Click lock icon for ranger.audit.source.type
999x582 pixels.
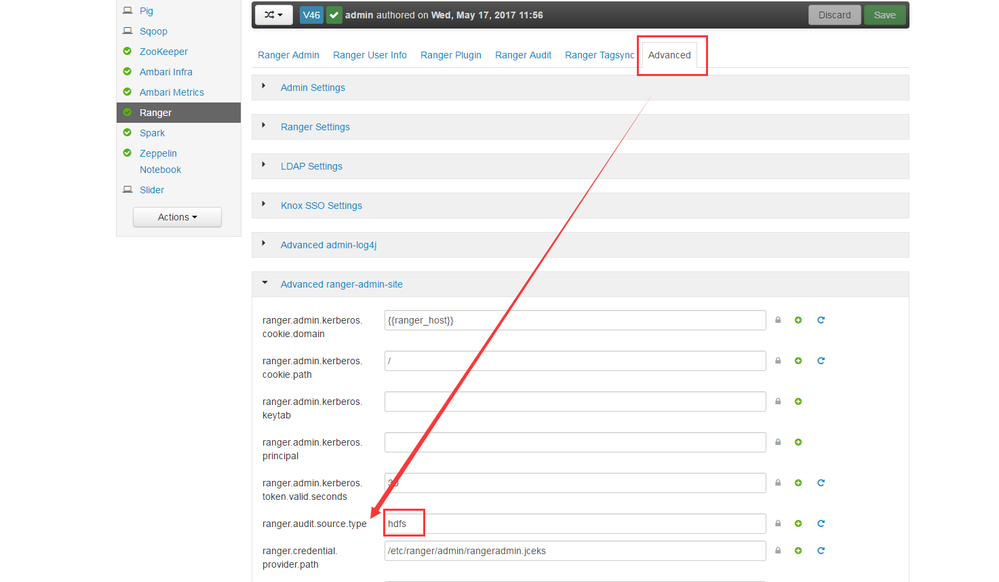[778, 523]
